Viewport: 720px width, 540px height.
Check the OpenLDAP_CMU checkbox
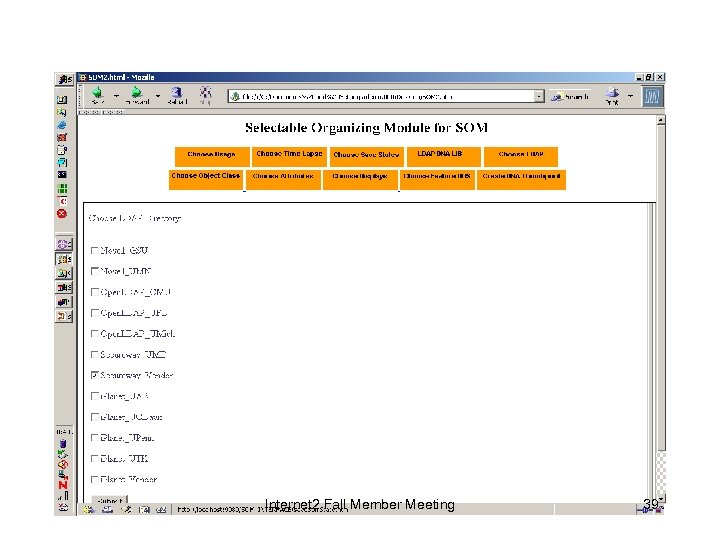tap(95, 292)
